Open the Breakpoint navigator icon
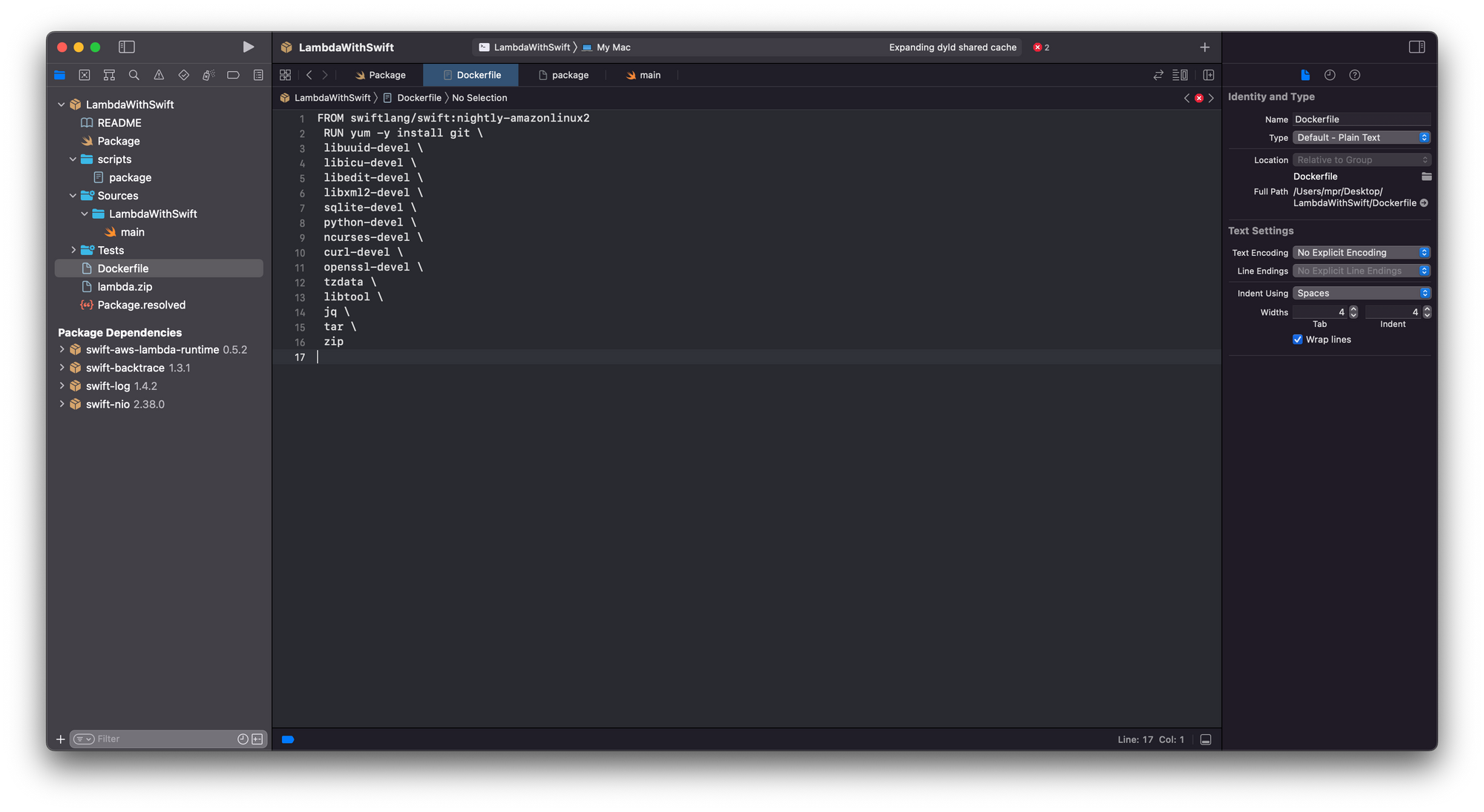 pyautogui.click(x=233, y=75)
